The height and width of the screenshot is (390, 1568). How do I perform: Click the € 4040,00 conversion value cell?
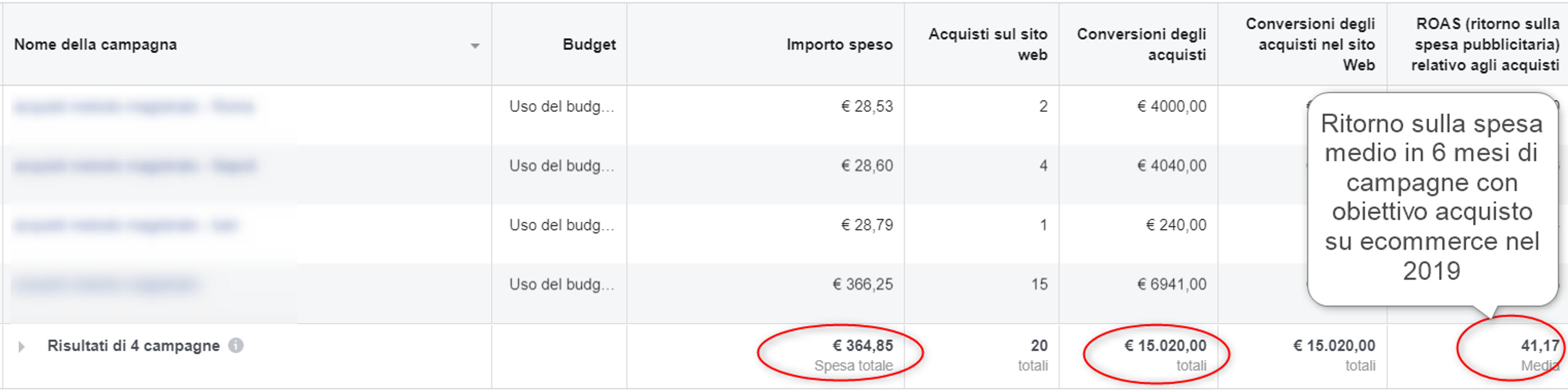(x=1171, y=165)
